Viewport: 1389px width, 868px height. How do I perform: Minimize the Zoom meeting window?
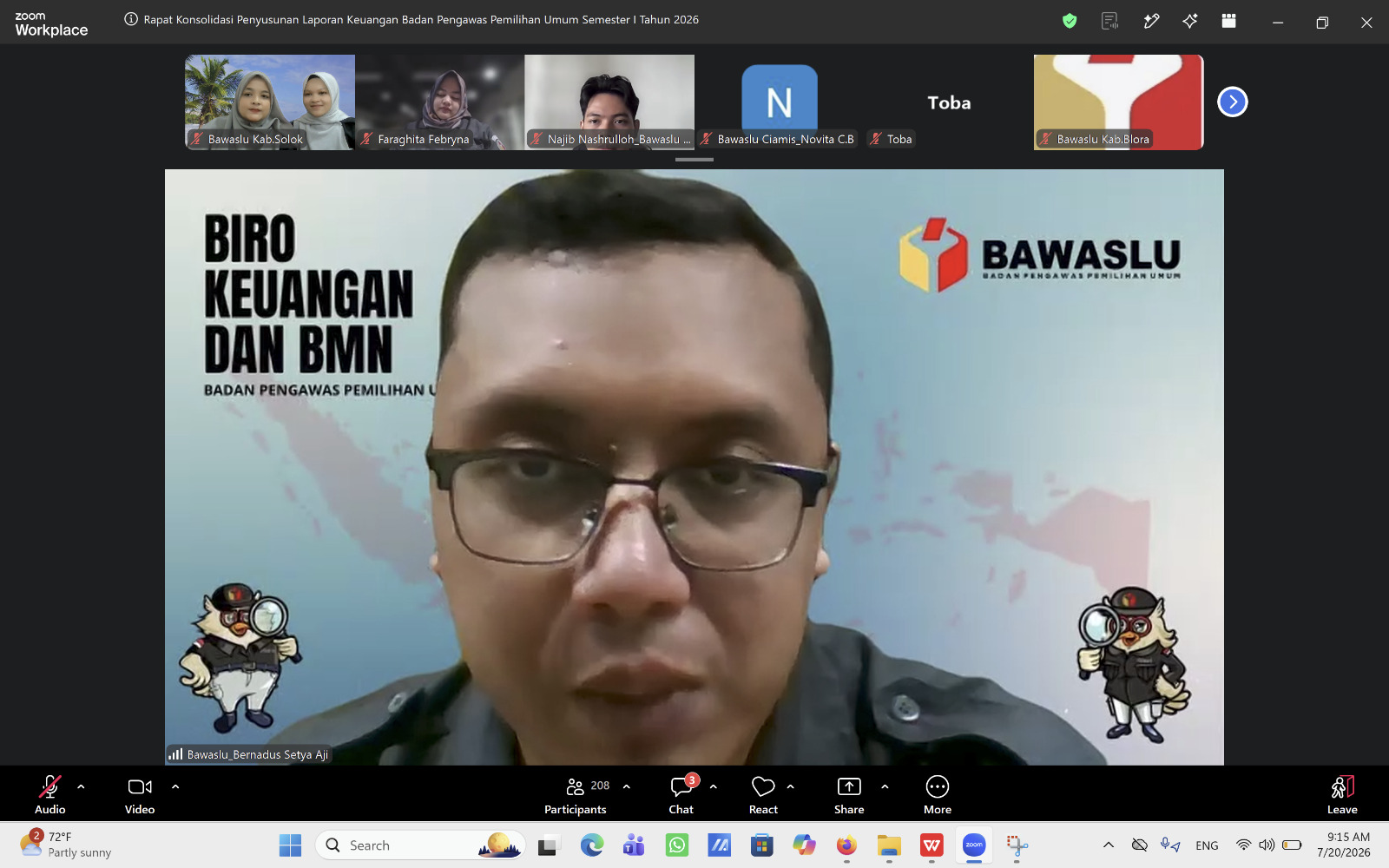point(1278,23)
